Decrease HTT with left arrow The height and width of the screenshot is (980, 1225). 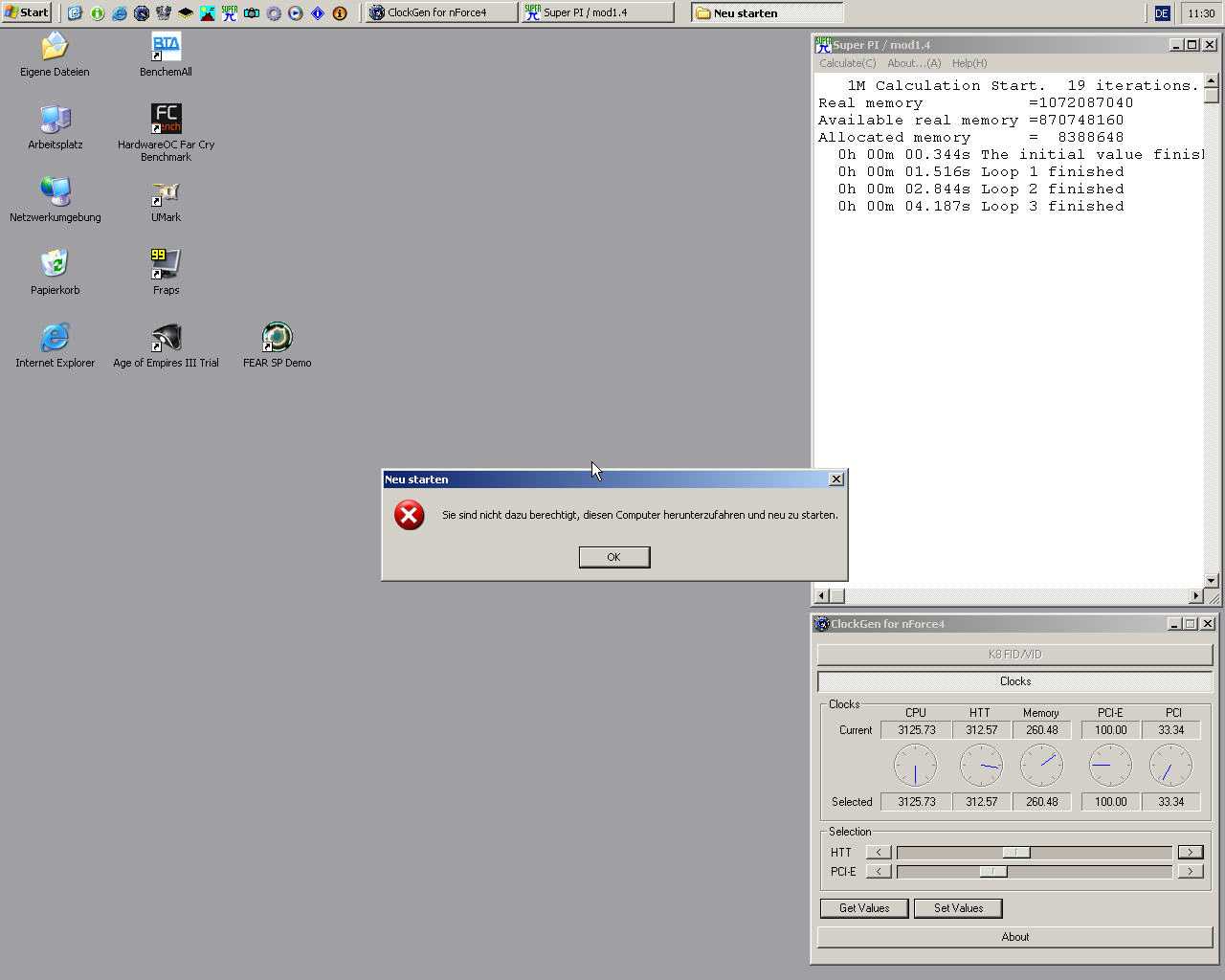pos(879,852)
